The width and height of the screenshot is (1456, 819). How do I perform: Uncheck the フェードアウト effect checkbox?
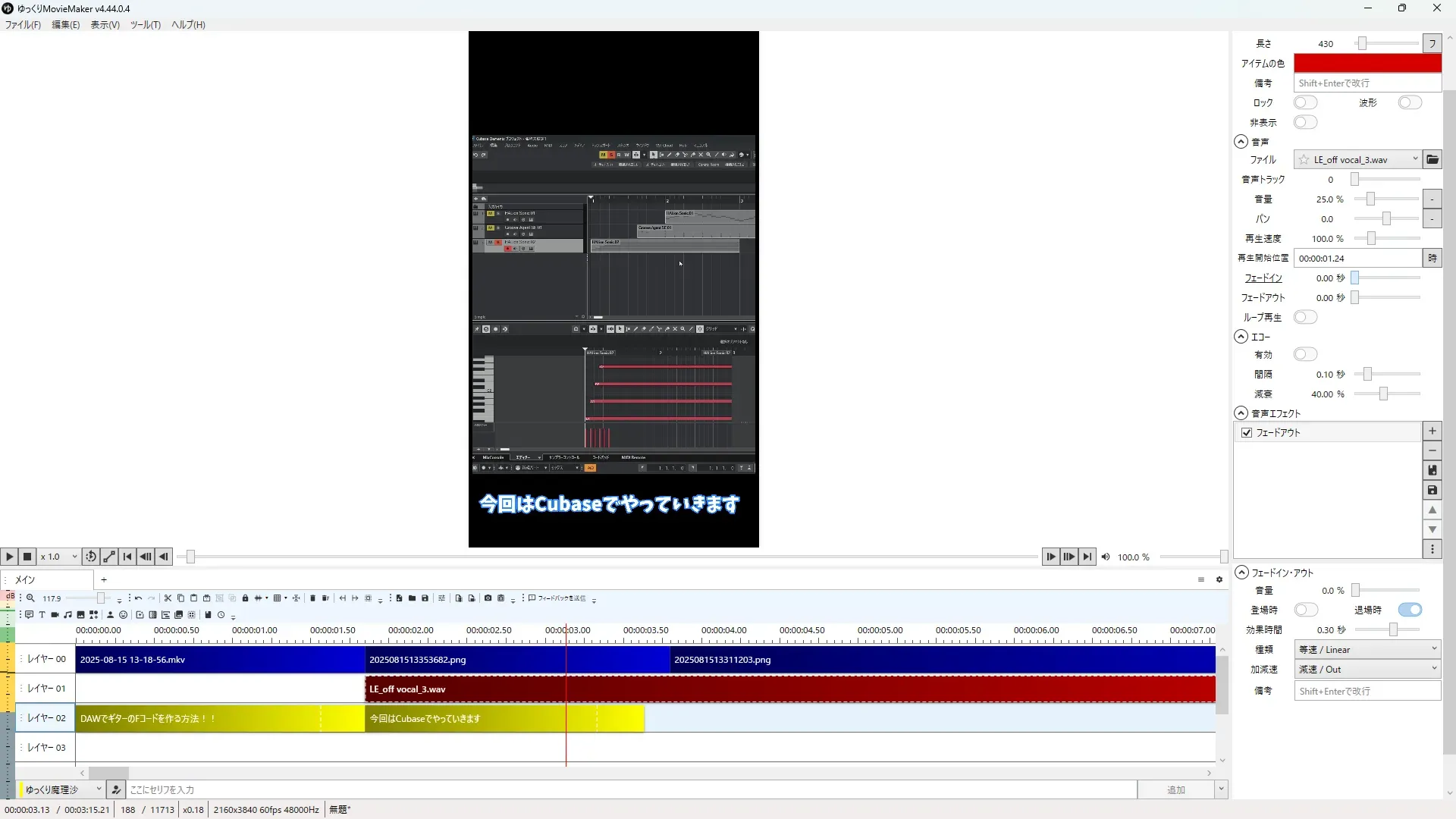click(1247, 432)
